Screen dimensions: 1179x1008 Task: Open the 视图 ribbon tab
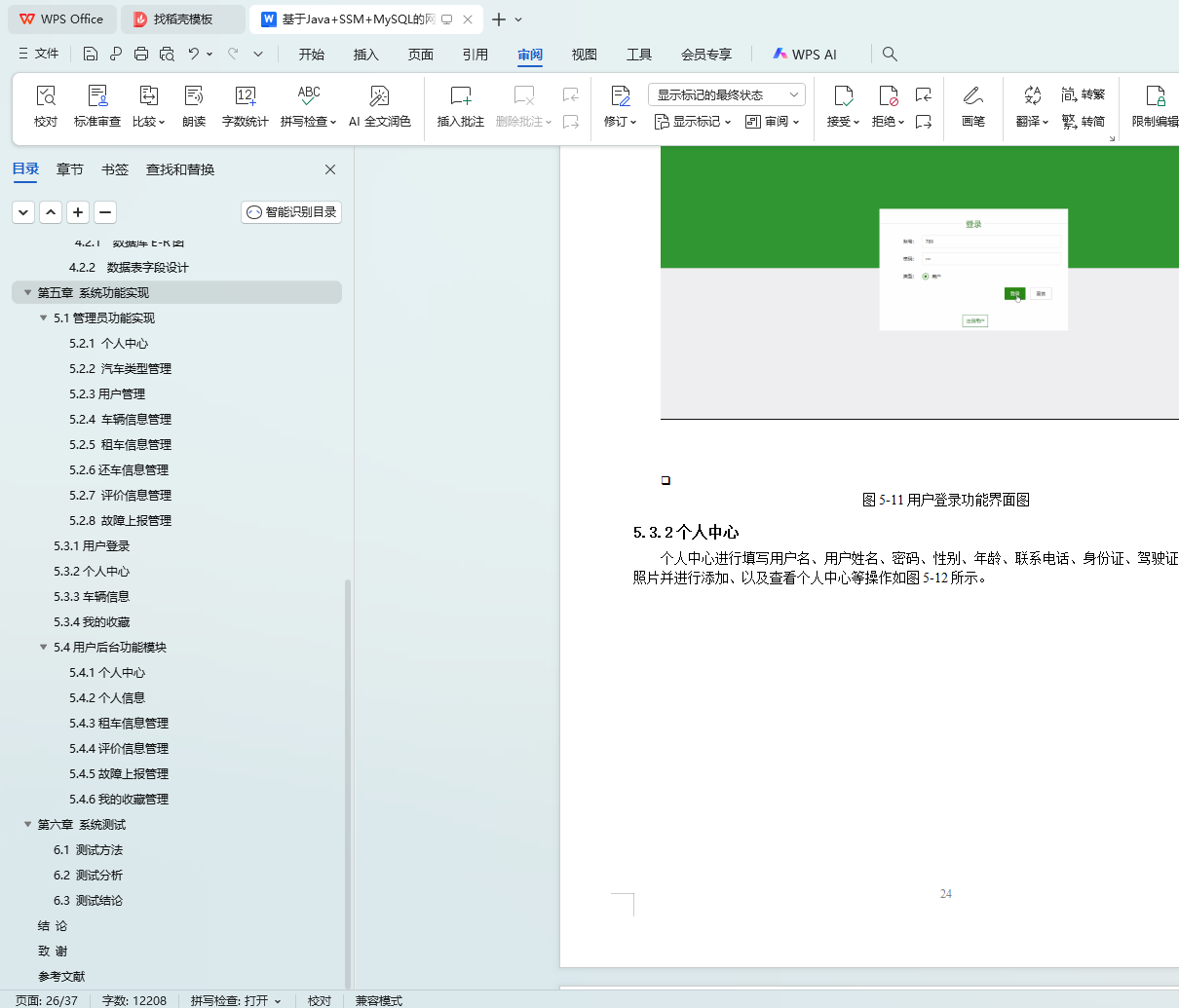pyautogui.click(x=585, y=54)
